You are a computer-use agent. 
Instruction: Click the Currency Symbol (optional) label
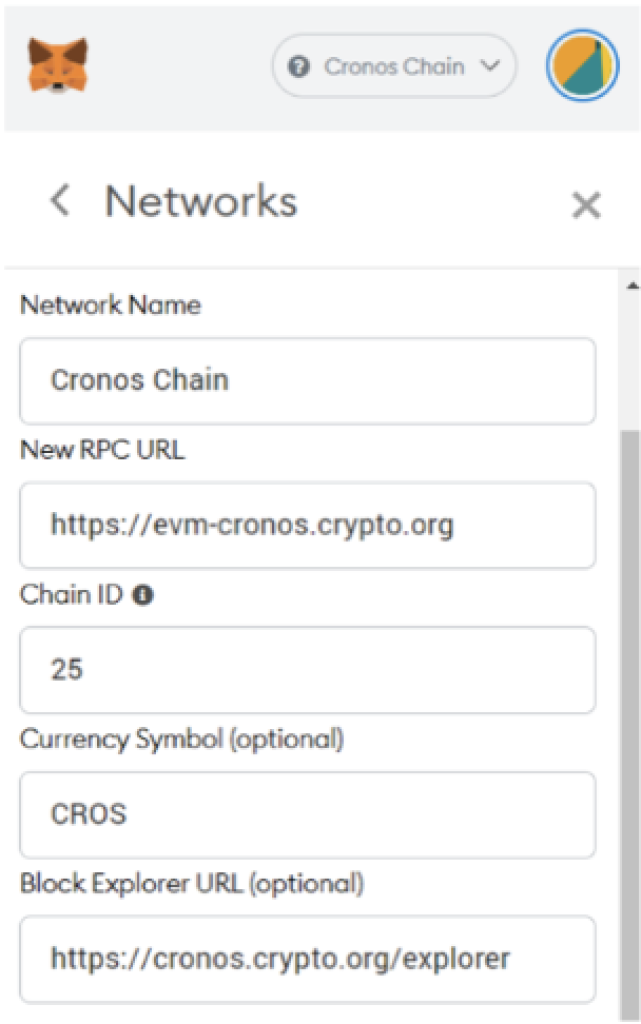pos(181,739)
